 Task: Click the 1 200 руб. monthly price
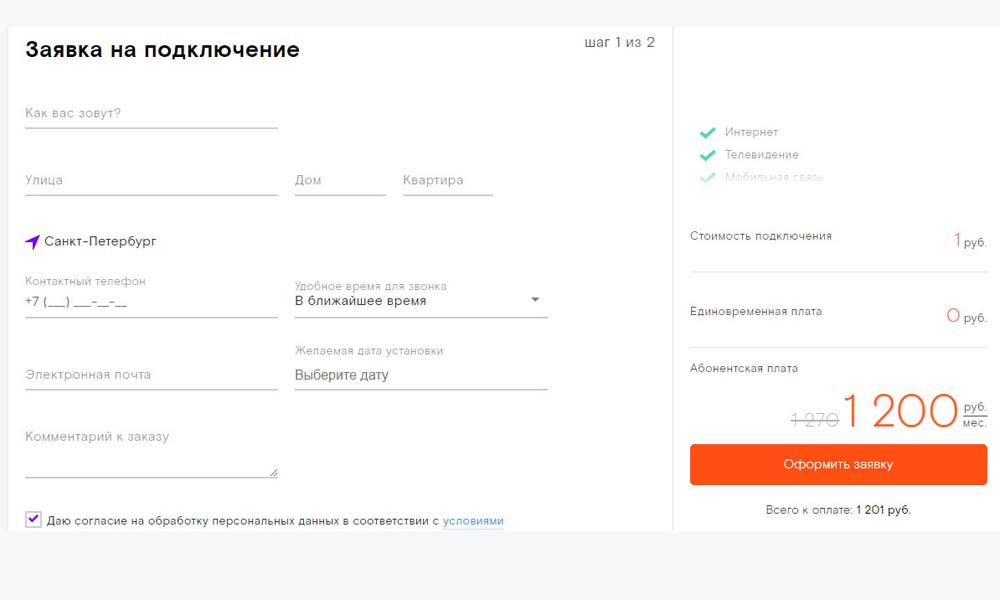(900, 411)
